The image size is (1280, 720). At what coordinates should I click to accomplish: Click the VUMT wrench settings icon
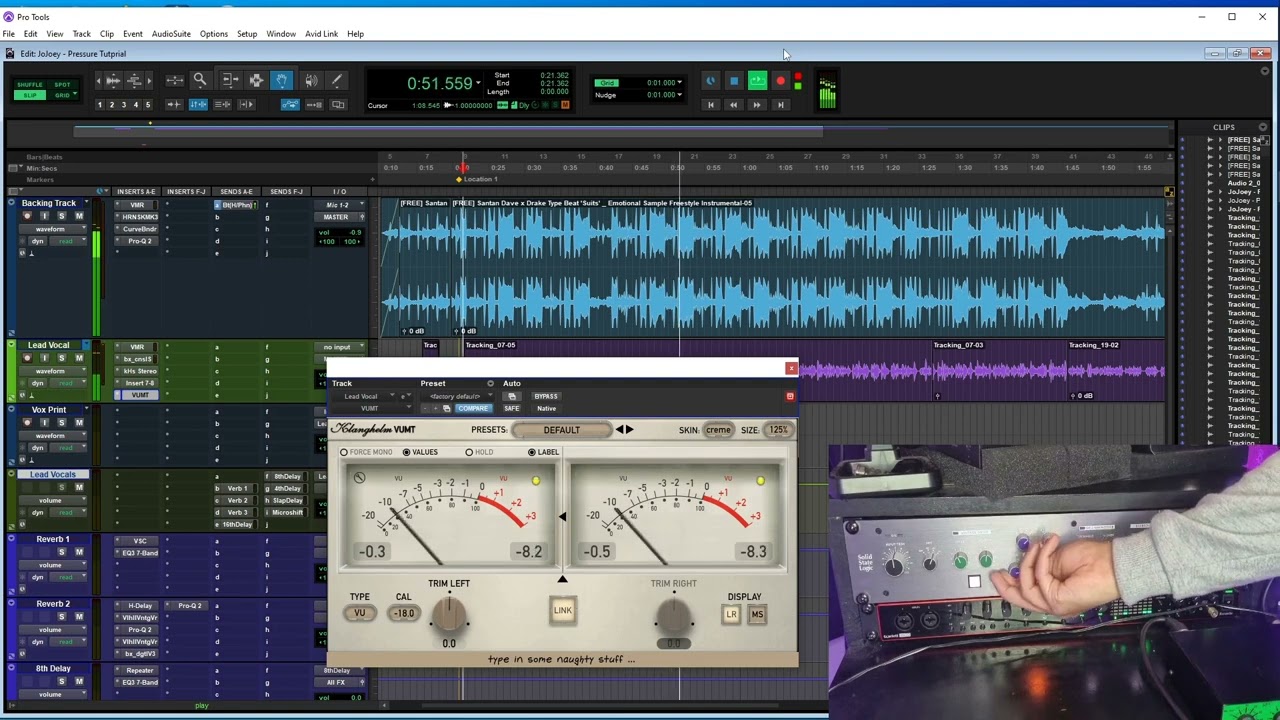tap(359, 478)
